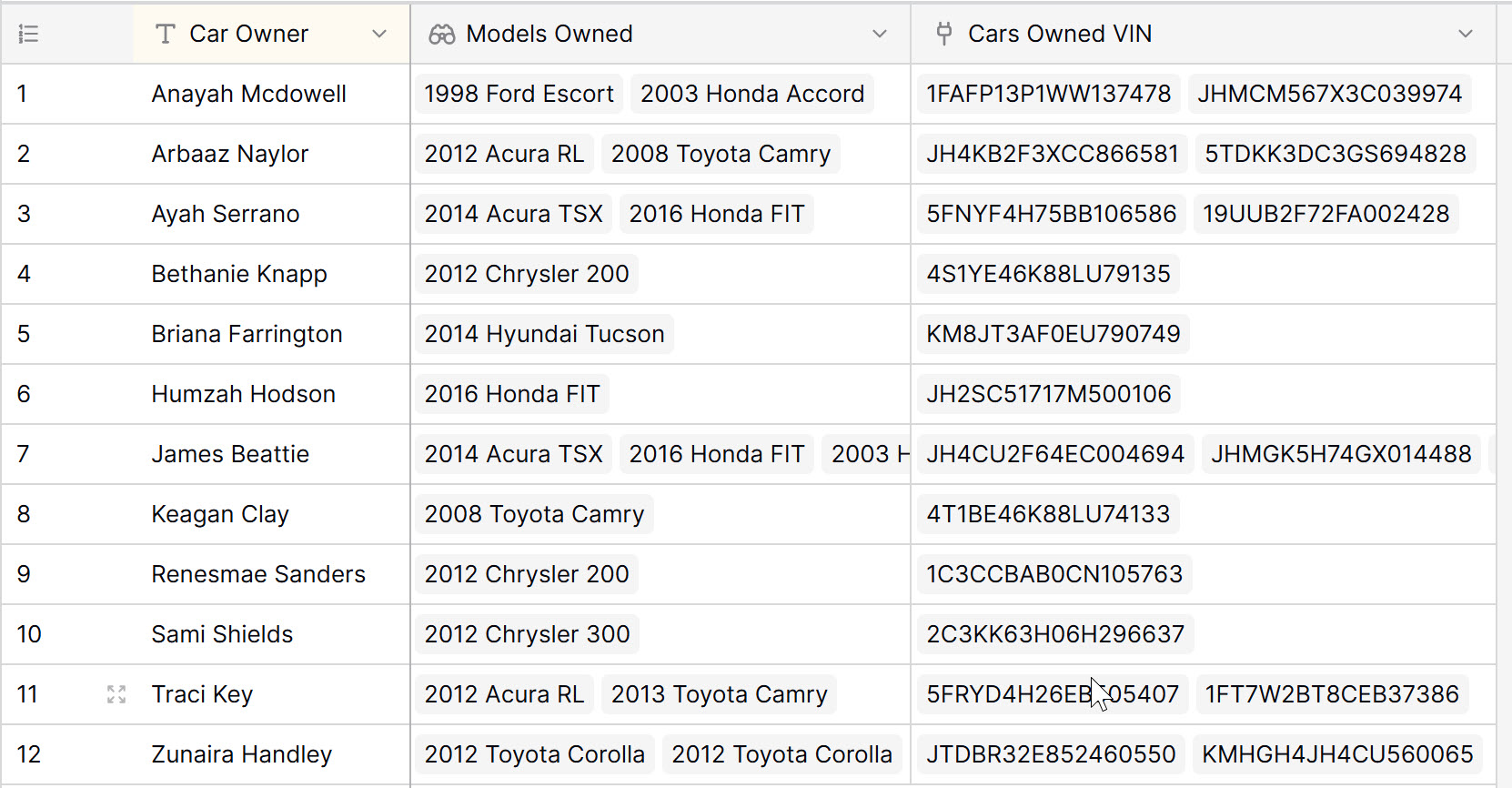Expand Traci Key record with expand icon
This screenshot has width=1512, height=788.
(x=116, y=694)
